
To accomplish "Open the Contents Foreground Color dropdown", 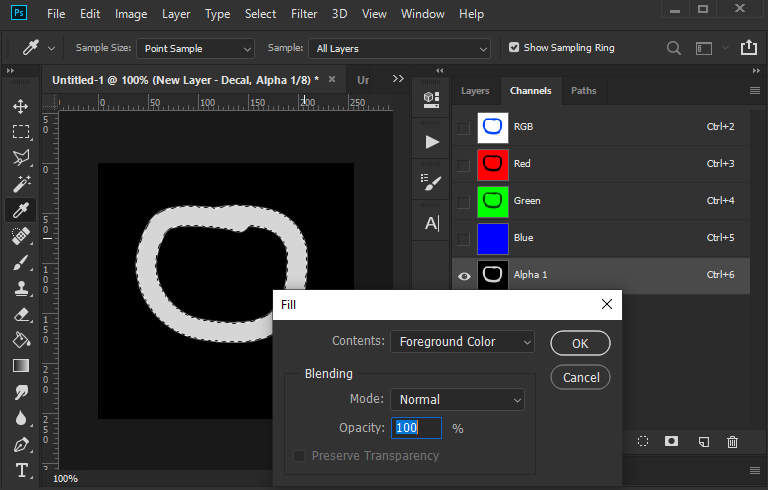I will (x=462, y=342).
